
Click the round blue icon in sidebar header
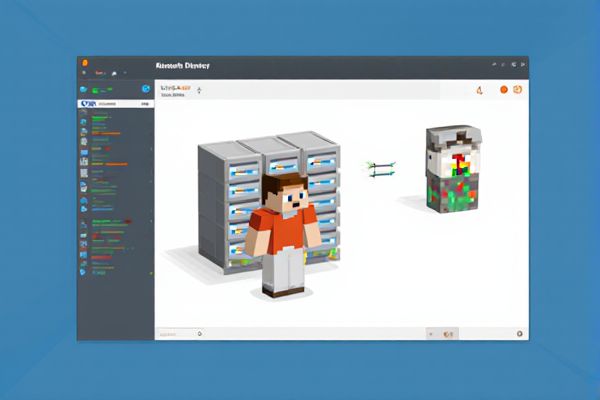click(146, 89)
